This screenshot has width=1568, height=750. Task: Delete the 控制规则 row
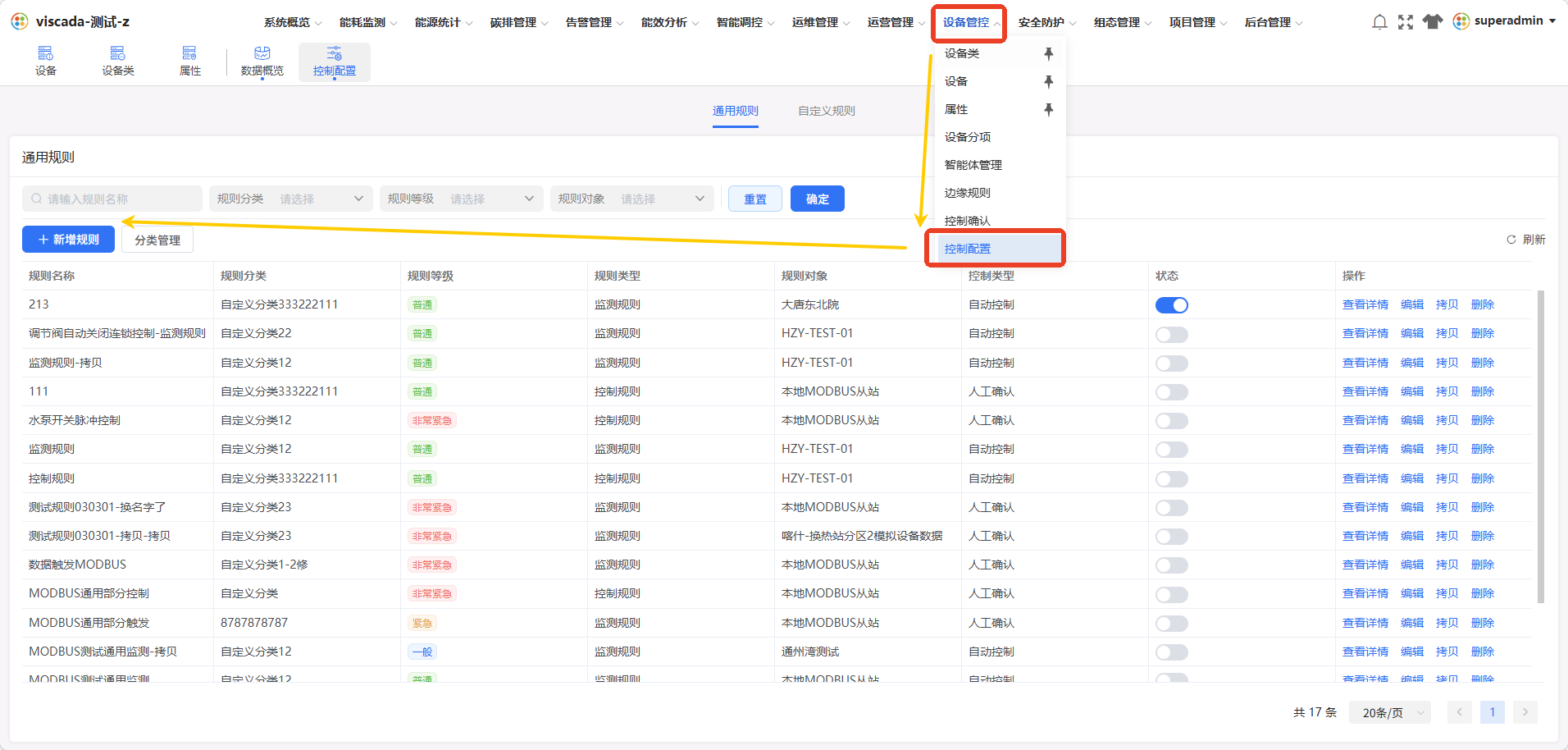1483,478
